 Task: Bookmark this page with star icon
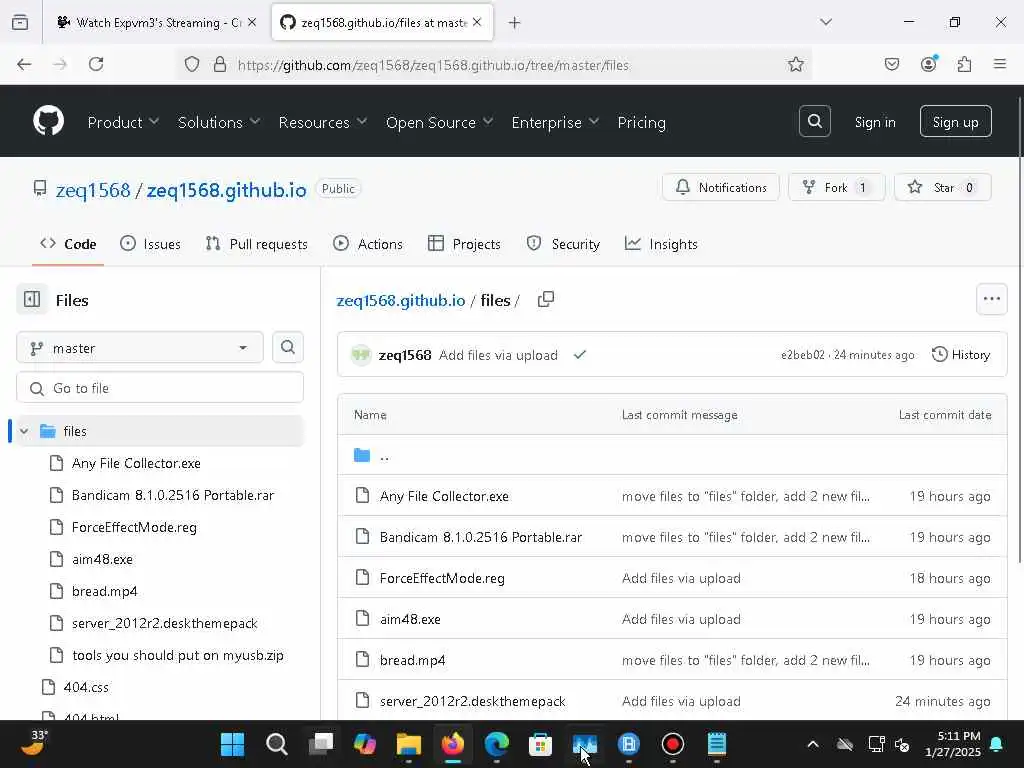pyautogui.click(x=795, y=65)
